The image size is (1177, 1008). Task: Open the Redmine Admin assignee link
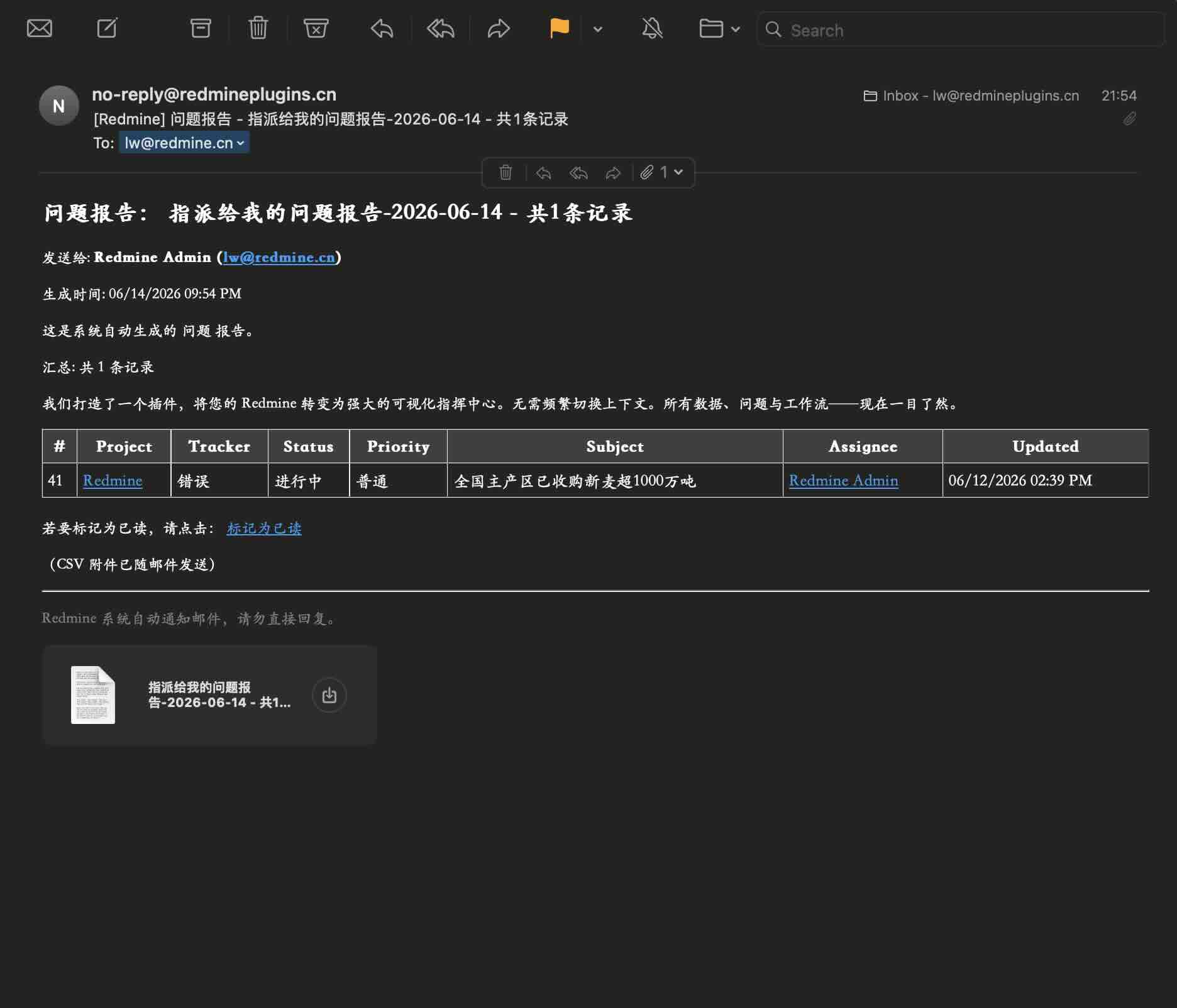(844, 481)
